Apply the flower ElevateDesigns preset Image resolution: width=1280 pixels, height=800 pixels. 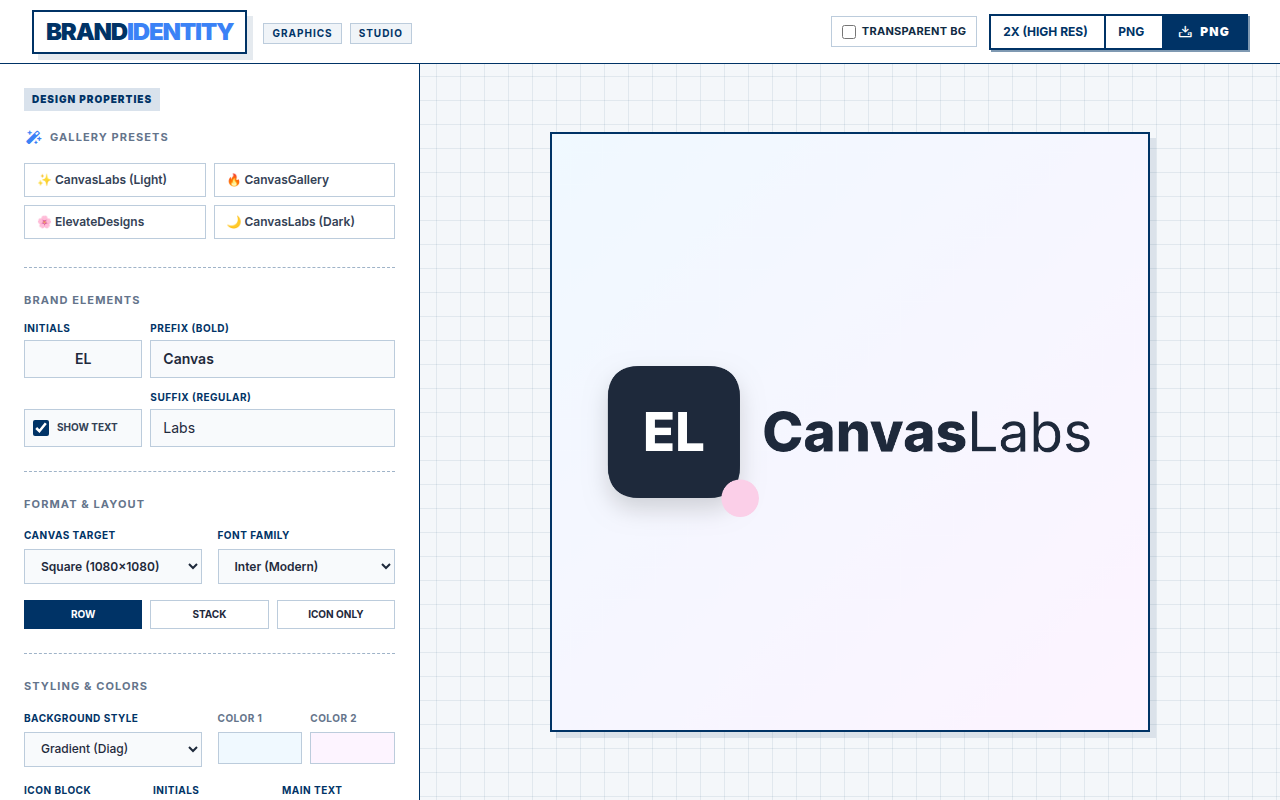pyautogui.click(x=115, y=222)
